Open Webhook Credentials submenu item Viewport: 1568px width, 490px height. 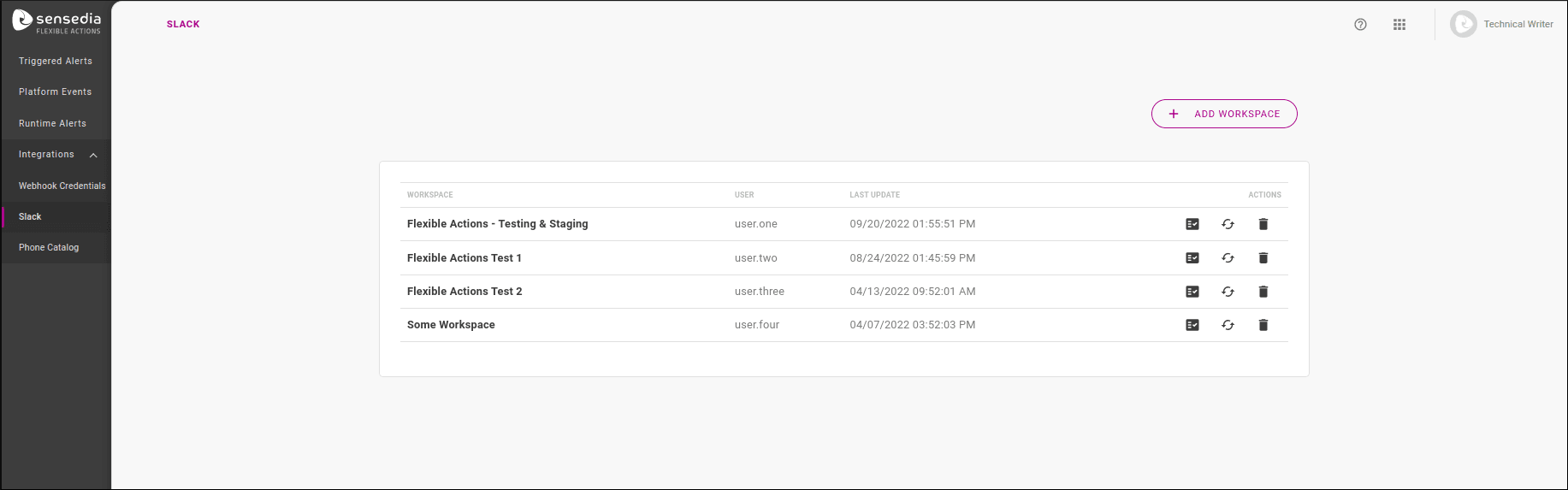pos(62,186)
